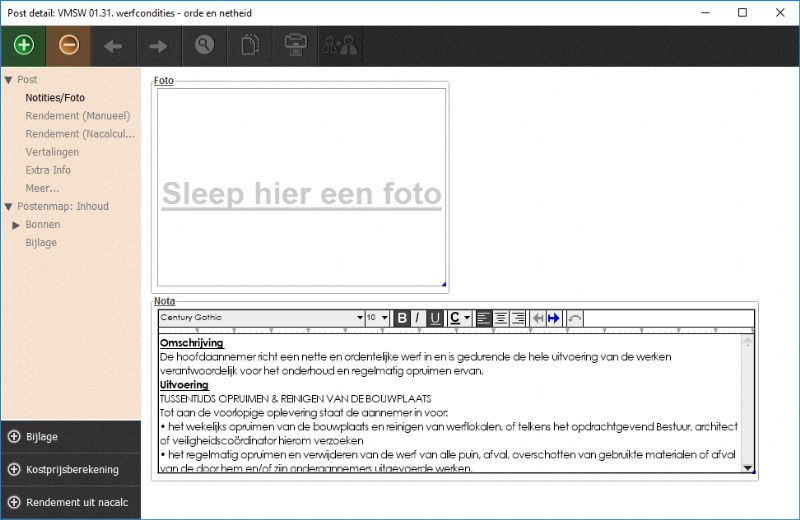The height and width of the screenshot is (520, 800).
Task: Toggle italic formatting in Nota editor
Action: tap(417, 318)
